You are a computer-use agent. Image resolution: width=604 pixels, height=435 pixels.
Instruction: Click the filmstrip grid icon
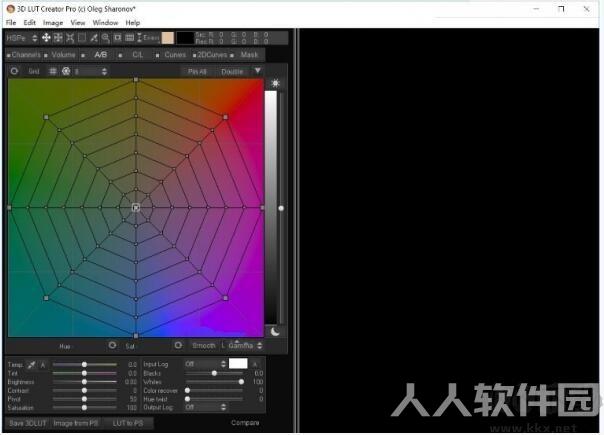130,38
